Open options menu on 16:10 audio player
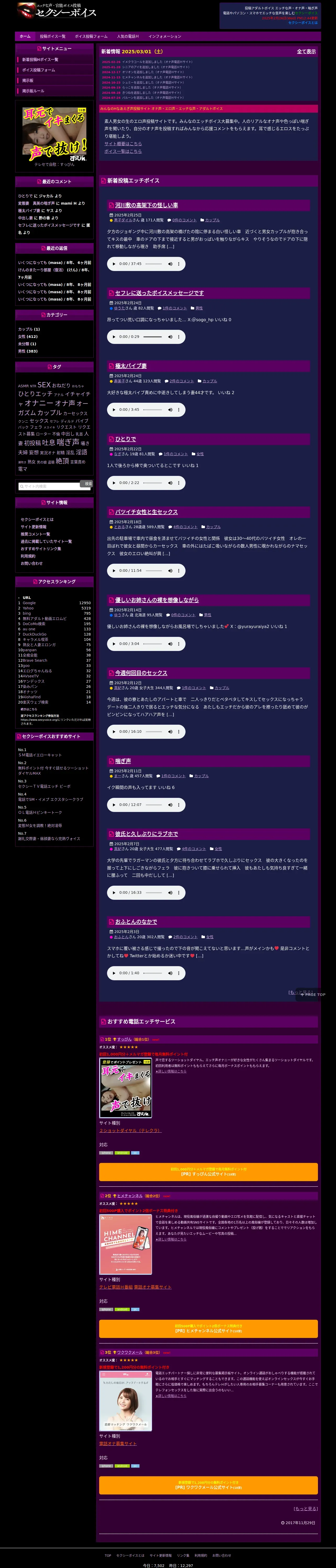This screenshot has width=336, height=1568. coord(179,732)
